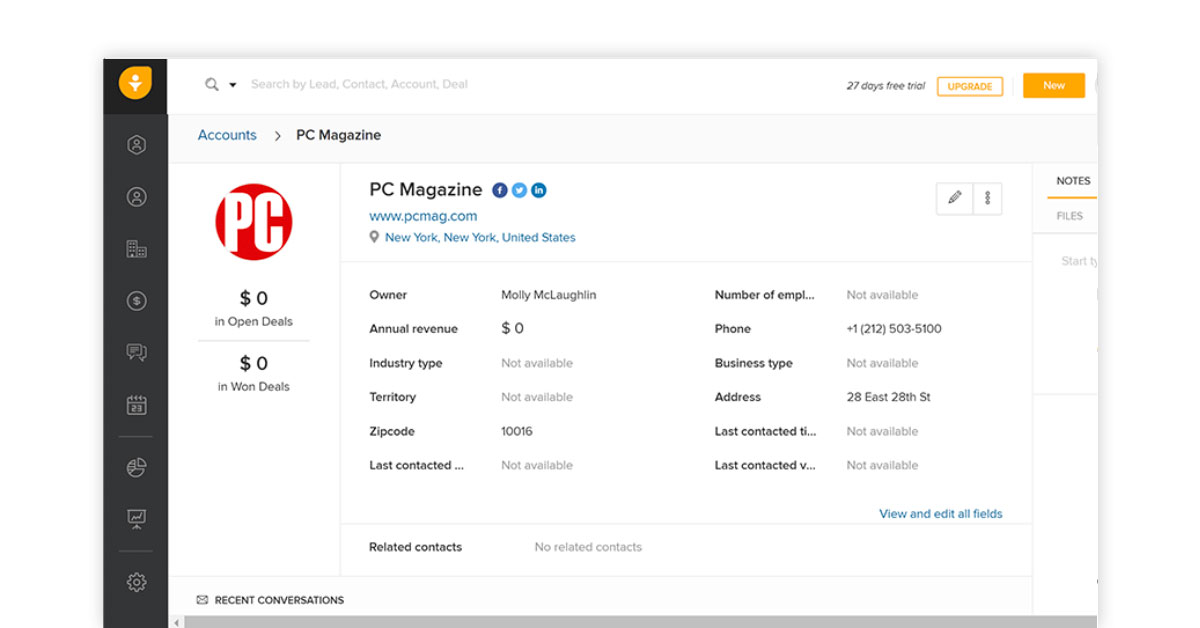
Task: Open PC Magazine Twitter icon
Action: click(x=519, y=190)
